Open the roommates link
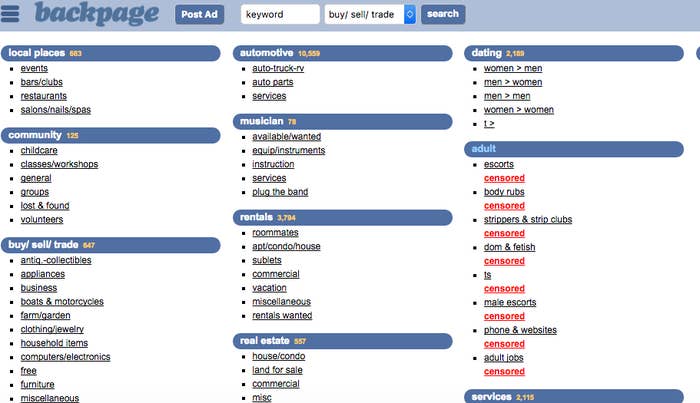 [275, 233]
